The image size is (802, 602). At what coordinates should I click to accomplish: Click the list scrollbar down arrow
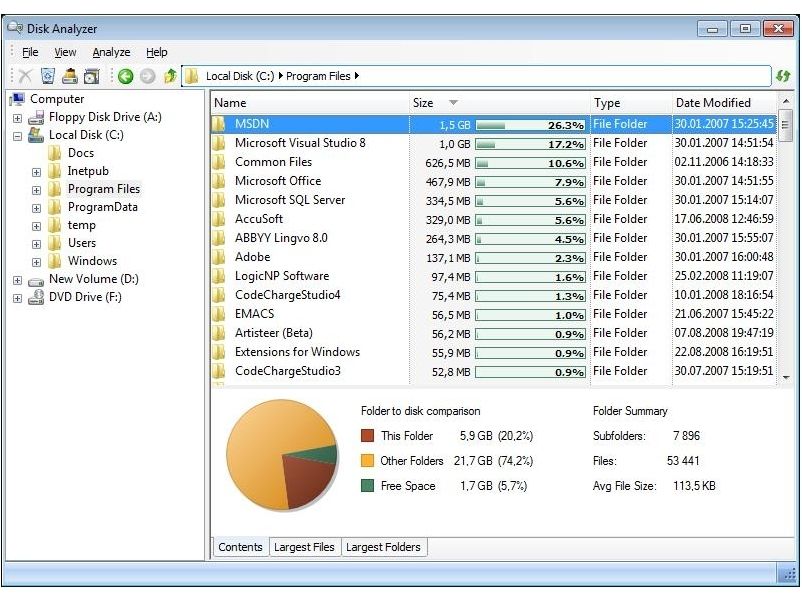[x=786, y=377]
